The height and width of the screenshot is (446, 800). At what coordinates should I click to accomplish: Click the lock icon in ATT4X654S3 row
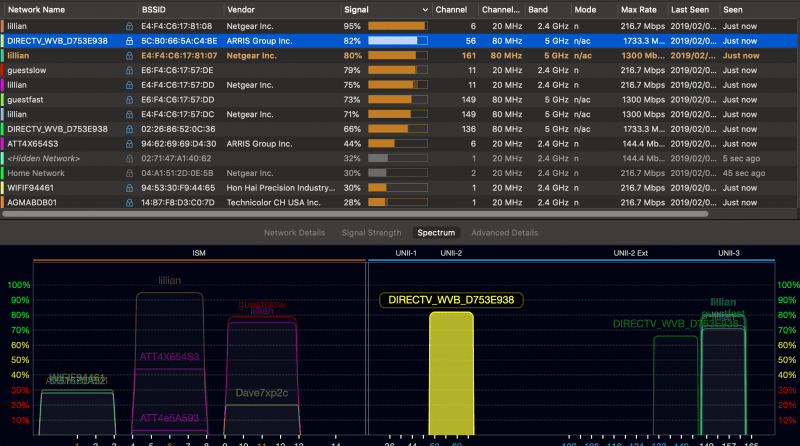(x=129, y=144)
